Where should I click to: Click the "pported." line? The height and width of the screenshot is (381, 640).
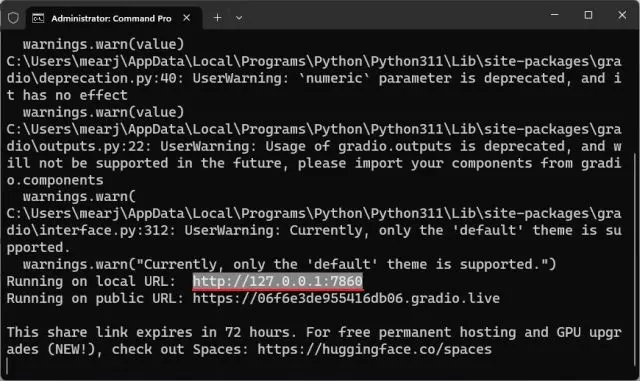tap(39, 247)
